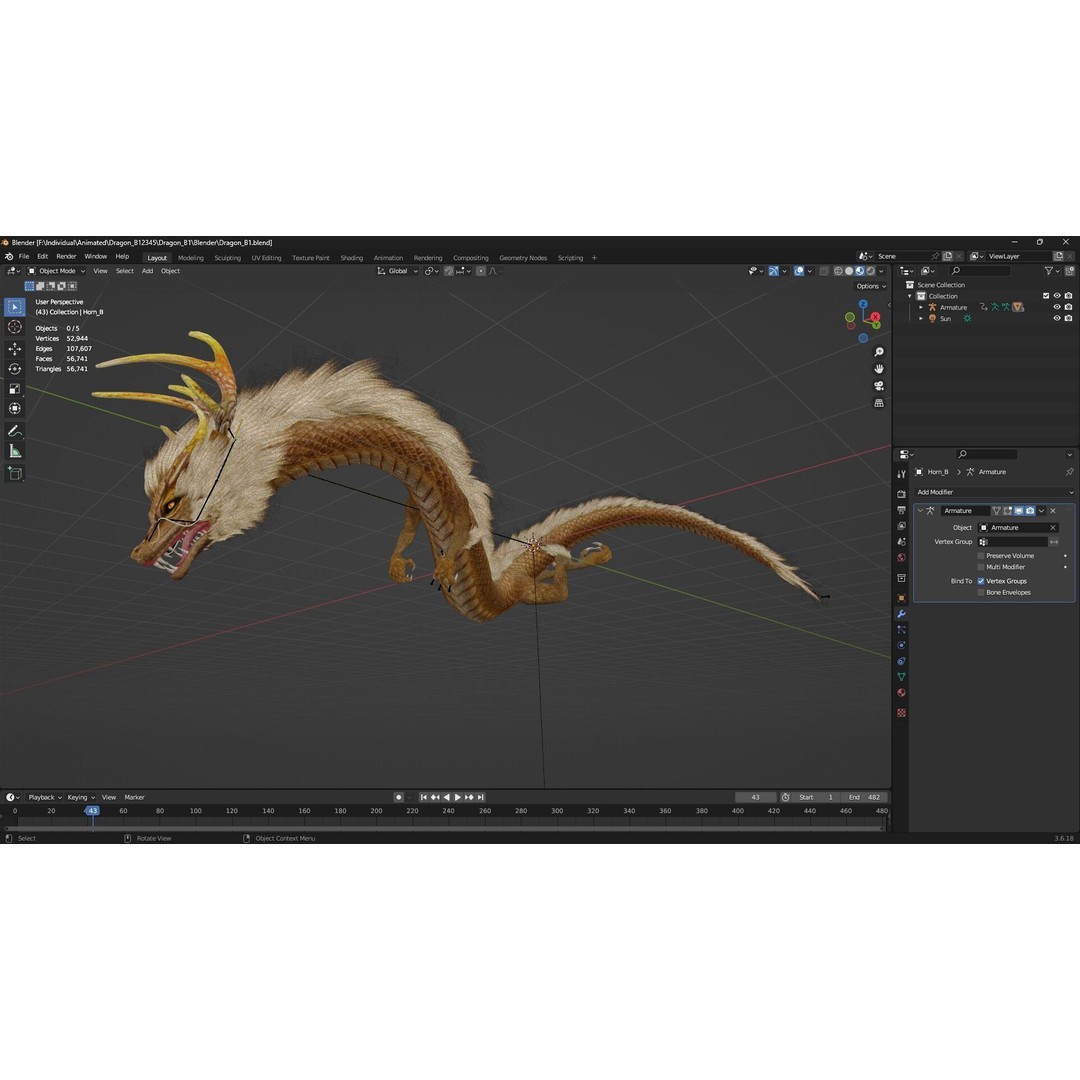The image size is (1080, 1080).
Task: Play the animation forward
Action: tap(457, 797)
